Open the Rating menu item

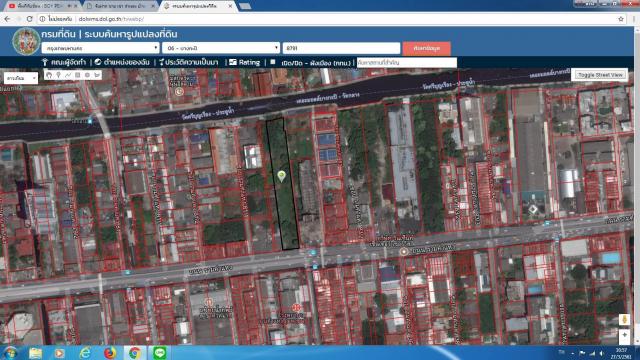[x=244, y=62]
